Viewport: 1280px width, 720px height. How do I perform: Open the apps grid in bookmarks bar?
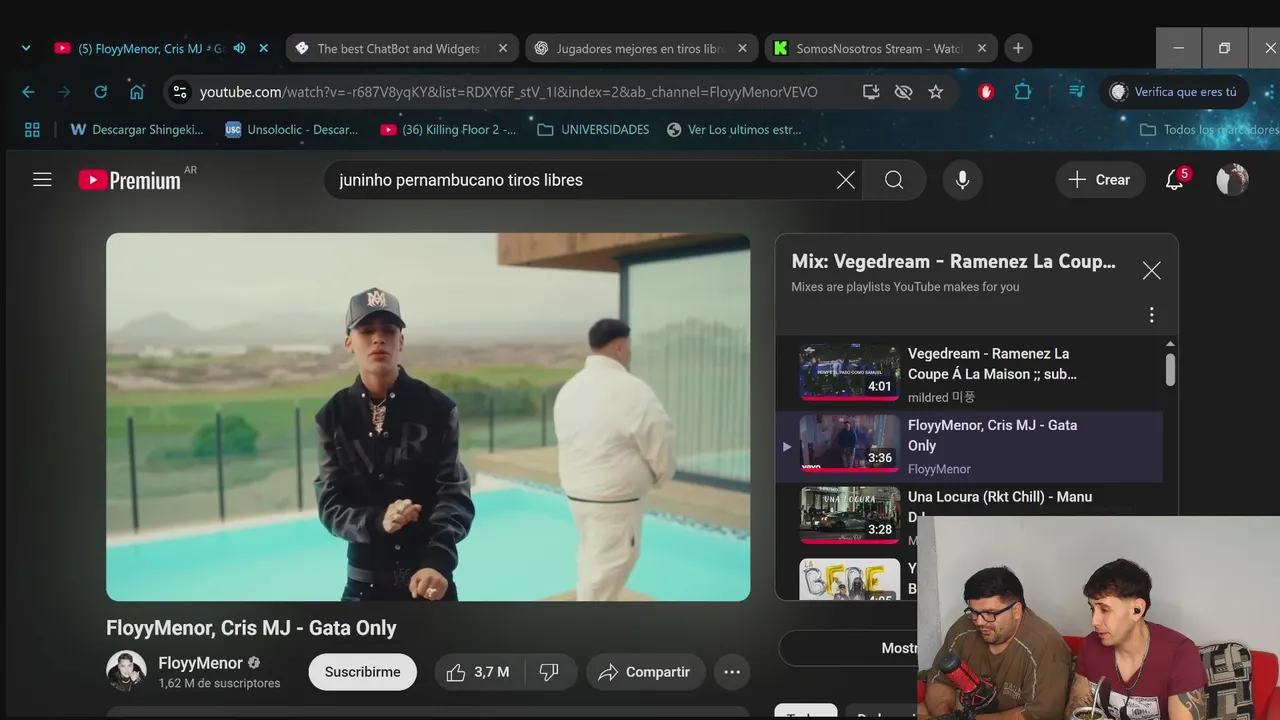pyautogui.click(x=32, y=130)
